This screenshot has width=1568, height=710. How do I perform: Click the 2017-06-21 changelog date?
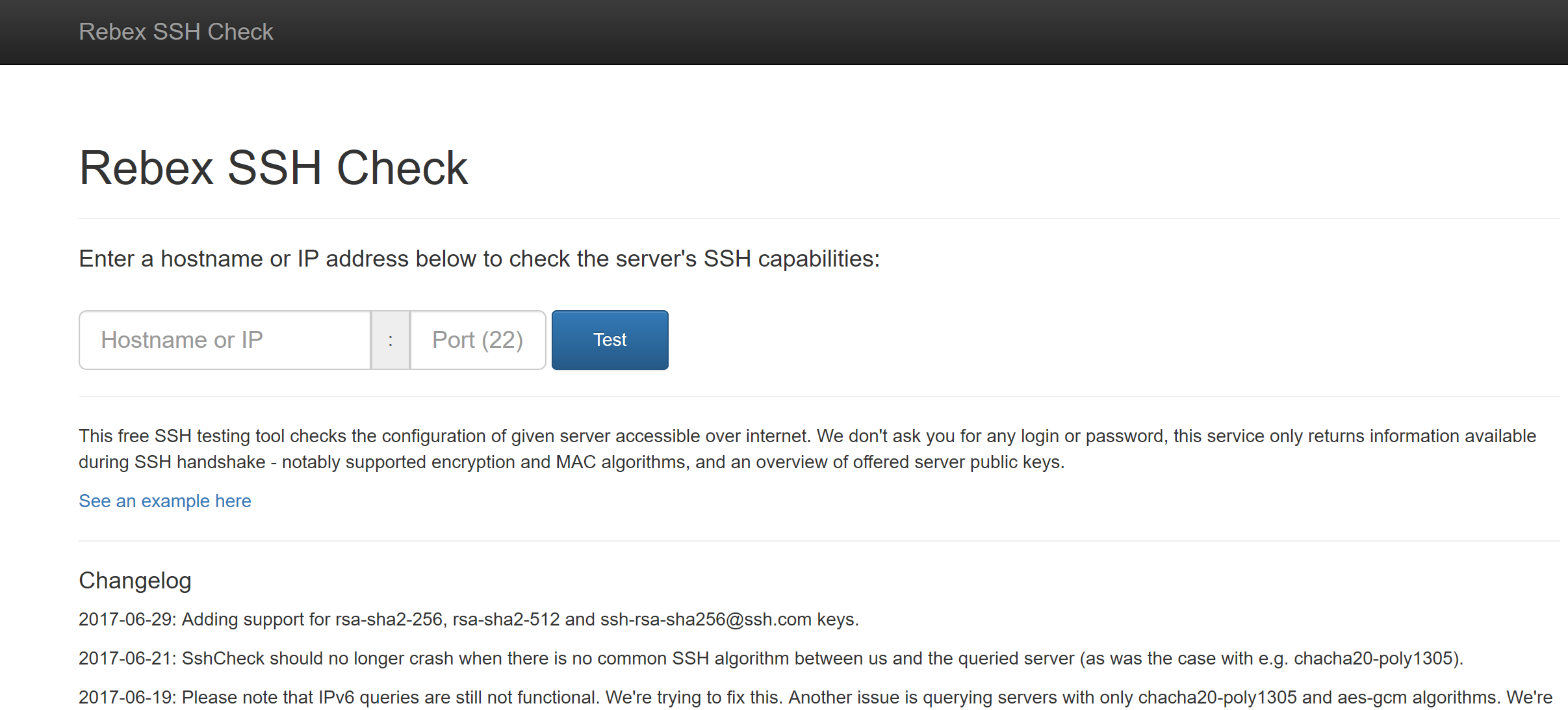126,659
